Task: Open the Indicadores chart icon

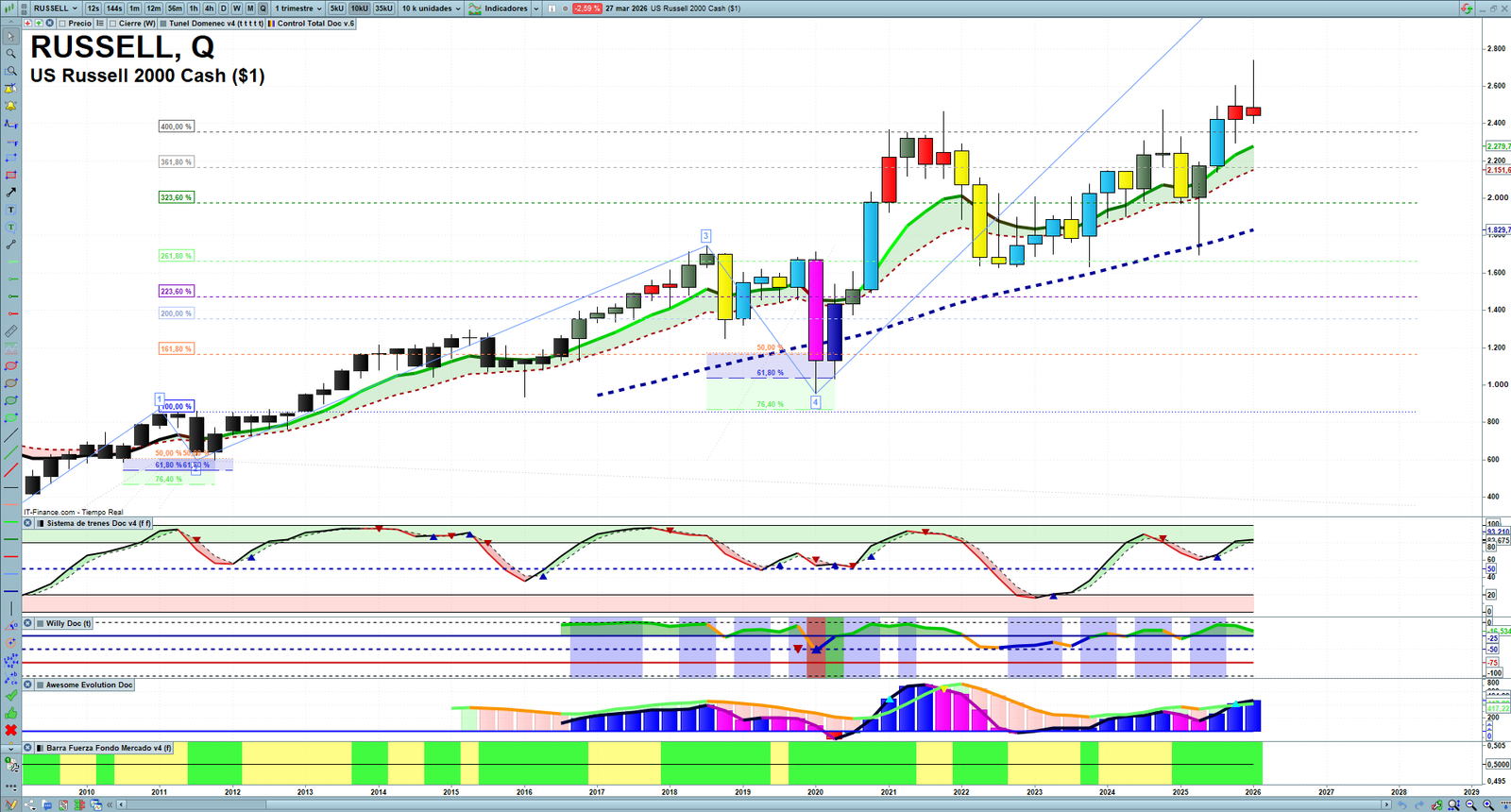Action: coord(475,8)
